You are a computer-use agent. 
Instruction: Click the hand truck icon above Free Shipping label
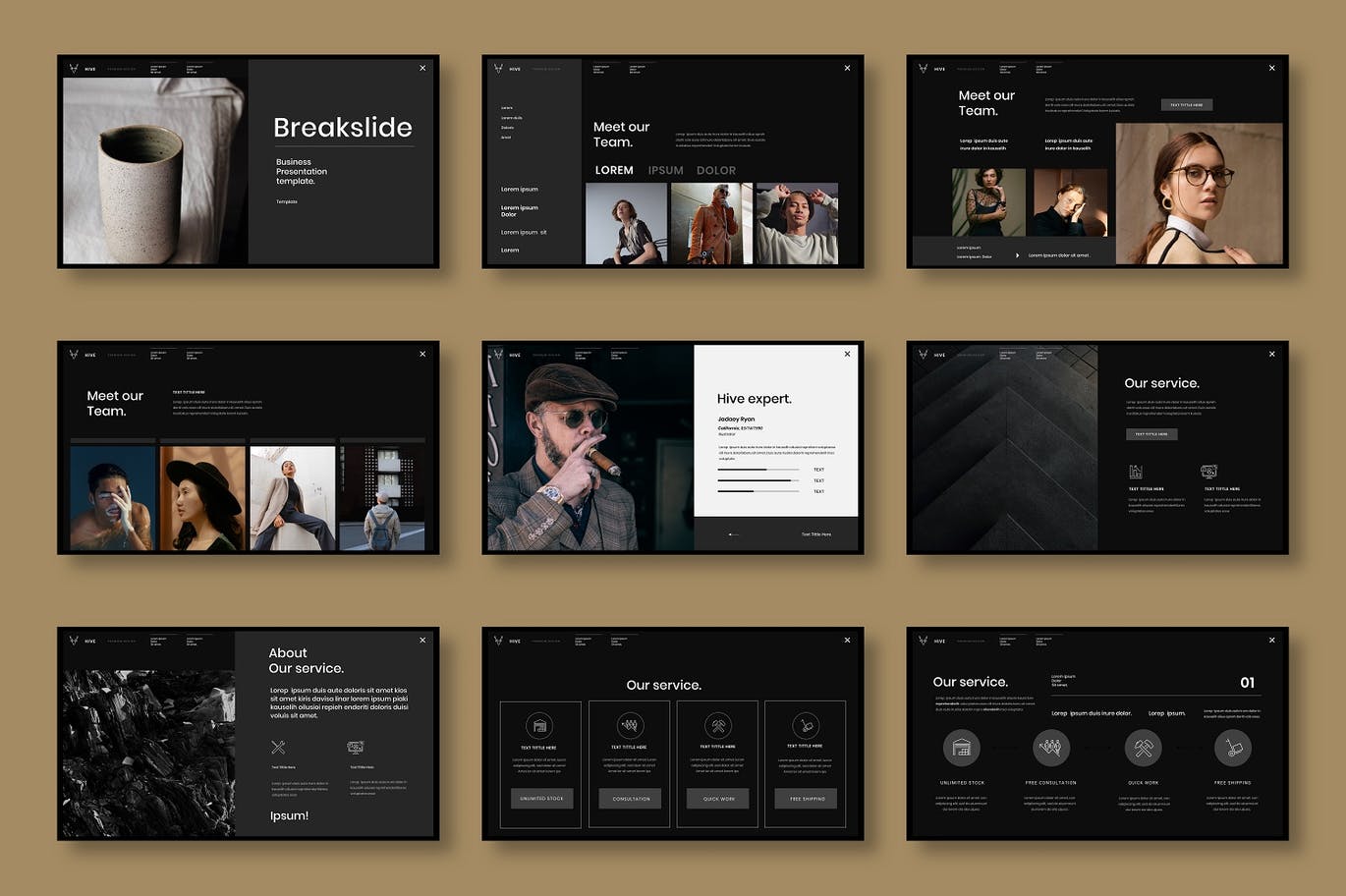1232,748
